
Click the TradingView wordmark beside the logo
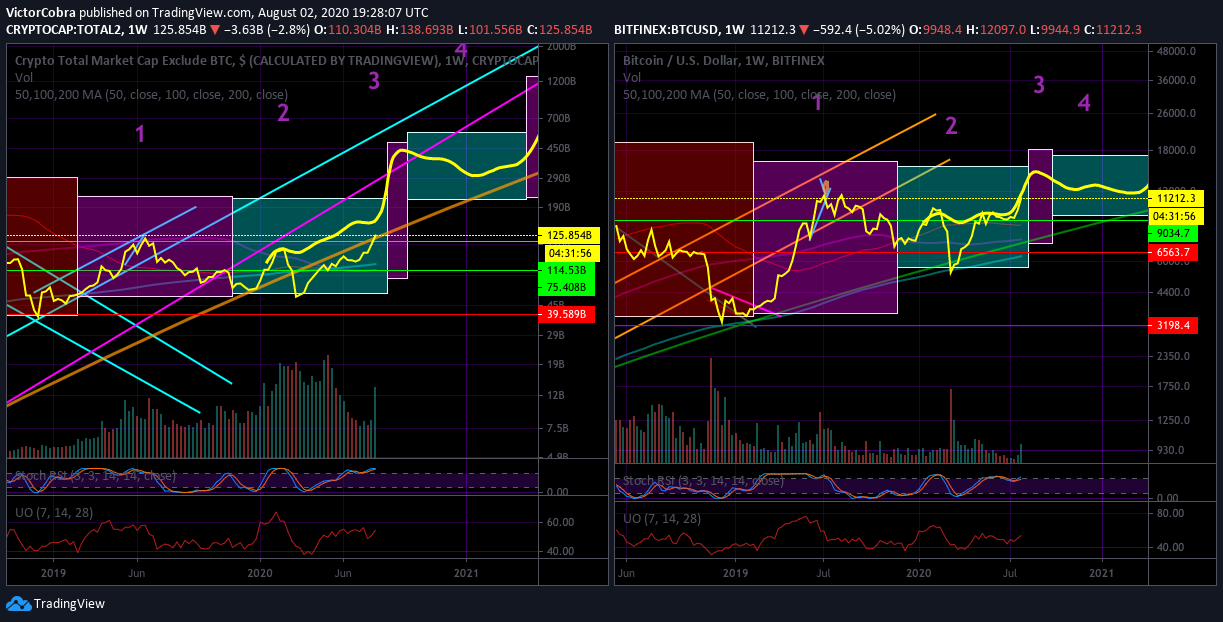(x=69, y=604)
